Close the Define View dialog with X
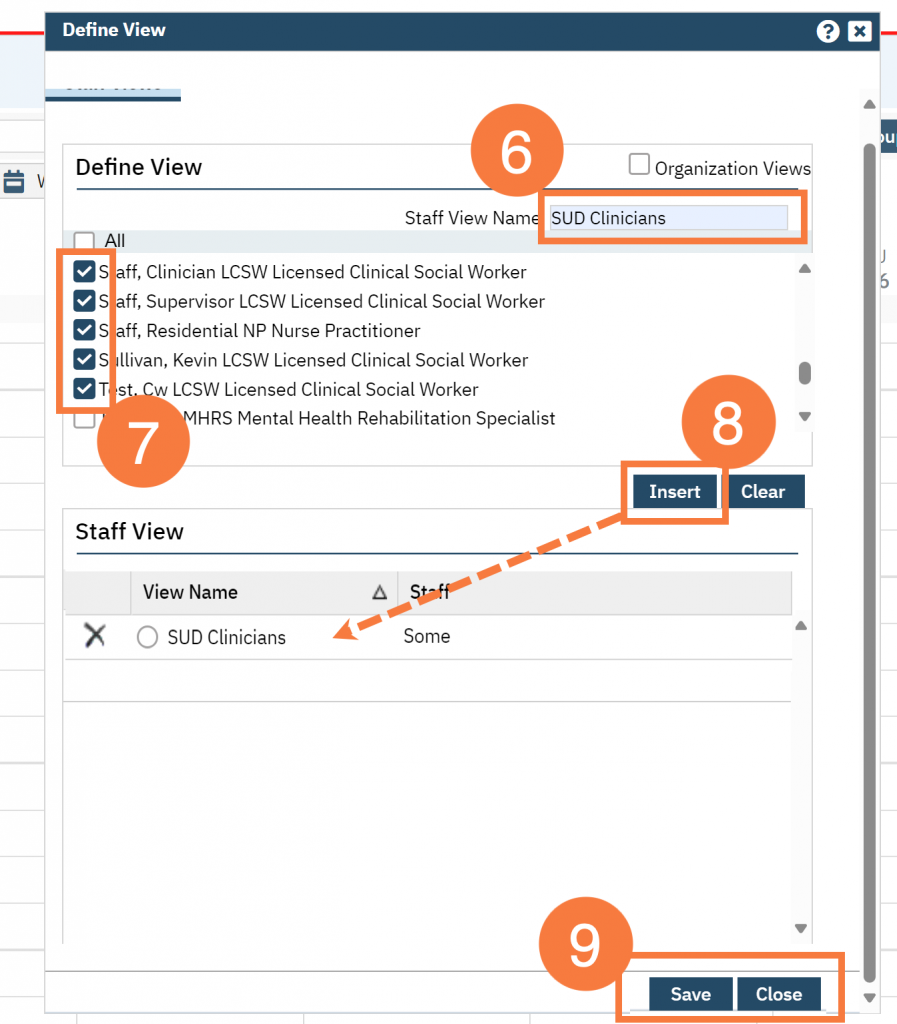 [859, 31]
